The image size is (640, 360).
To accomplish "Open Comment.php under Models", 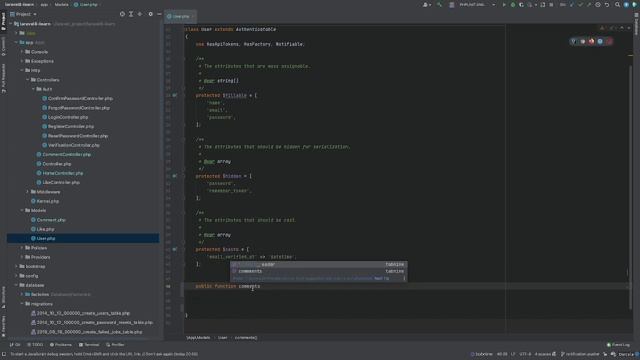I will coord(51,220).
